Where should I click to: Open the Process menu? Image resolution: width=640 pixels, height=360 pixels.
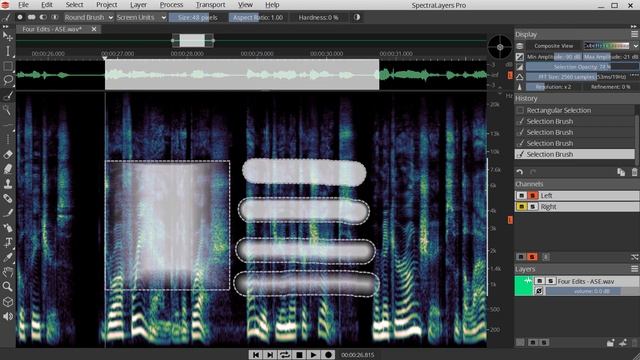(x=171, y=5)
